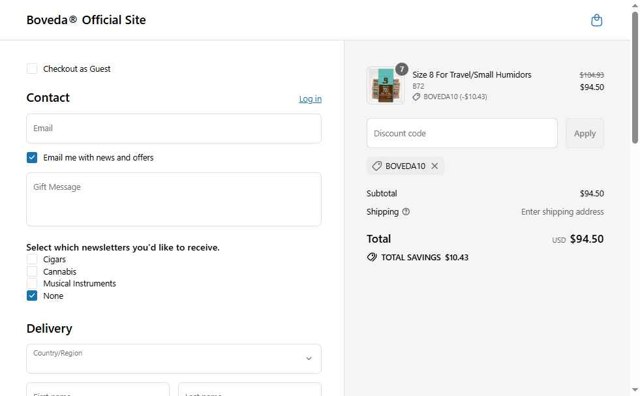Open the shopping bag cart icon
Screen dimensions: 640x396
(x=596, y=20)
